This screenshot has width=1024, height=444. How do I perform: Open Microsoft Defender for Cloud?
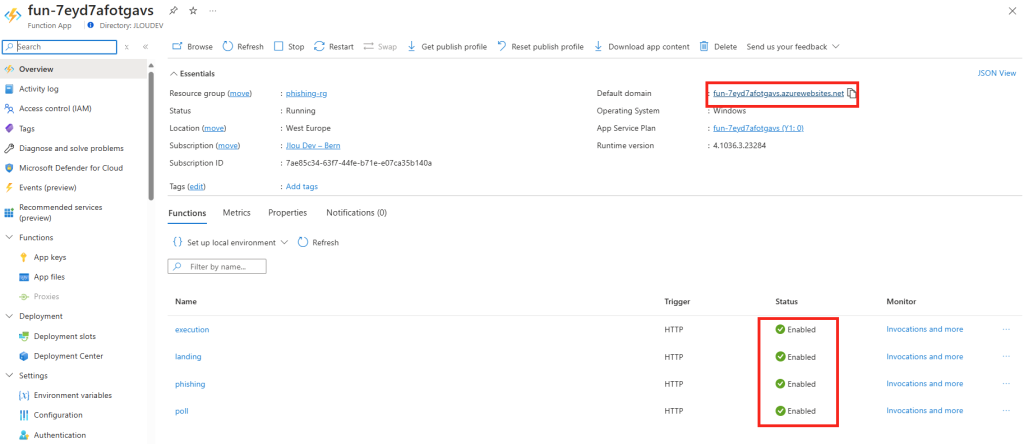[74, 168]
